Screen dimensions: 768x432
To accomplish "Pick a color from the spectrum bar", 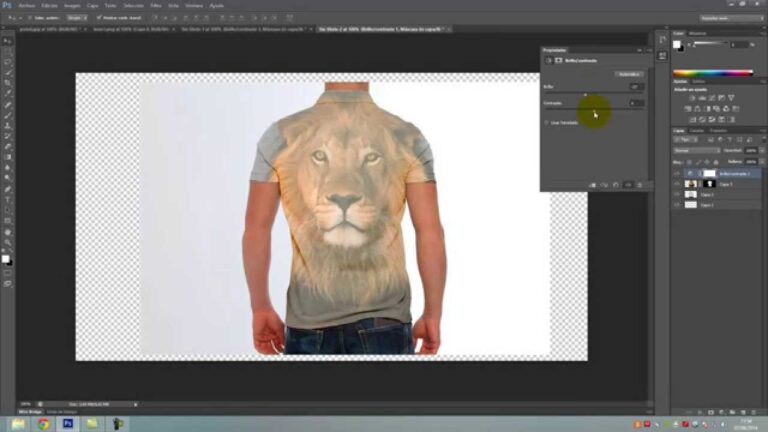I will [713, 73].
